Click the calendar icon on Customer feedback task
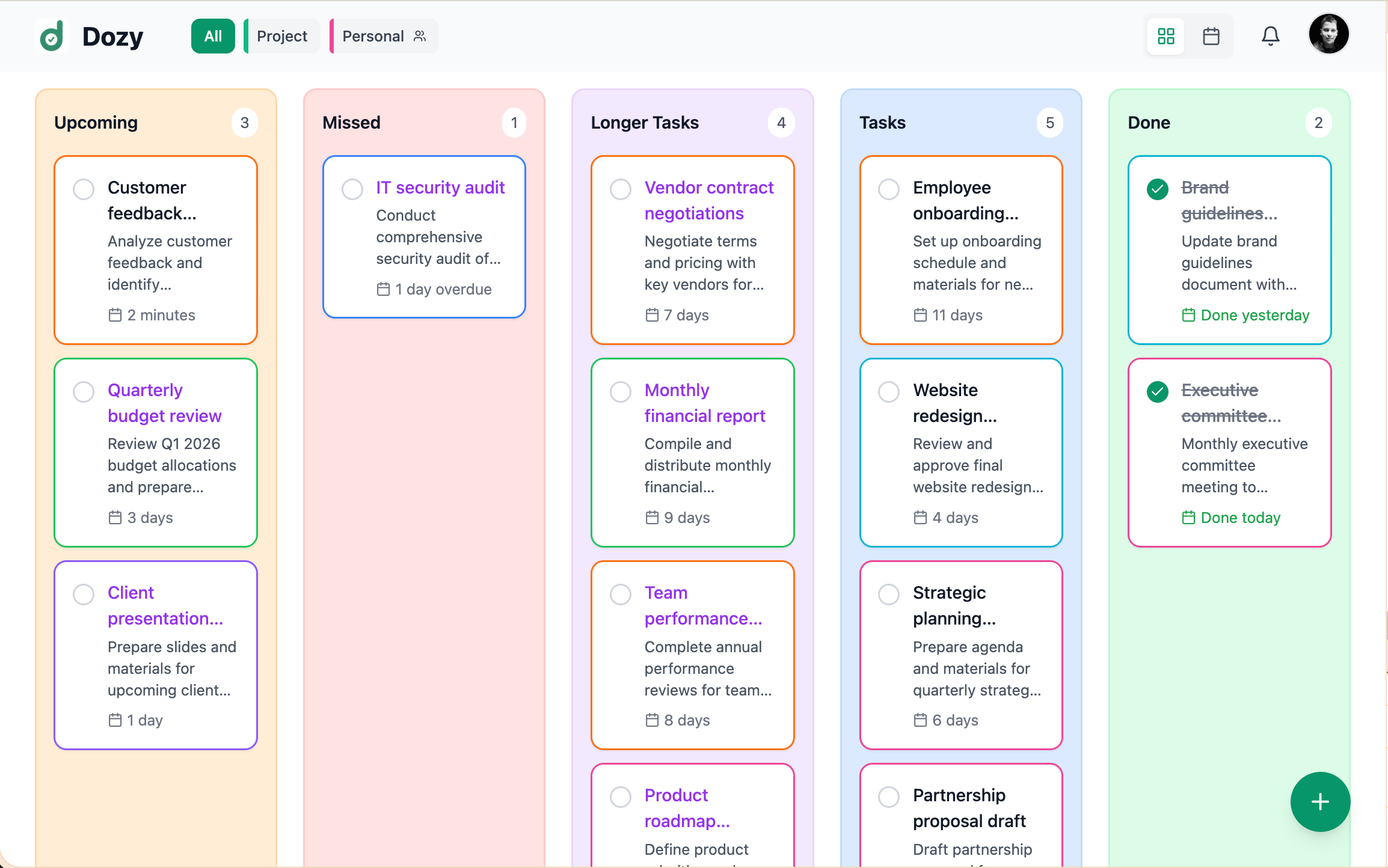1388x868 pixels. click(116, 314)
